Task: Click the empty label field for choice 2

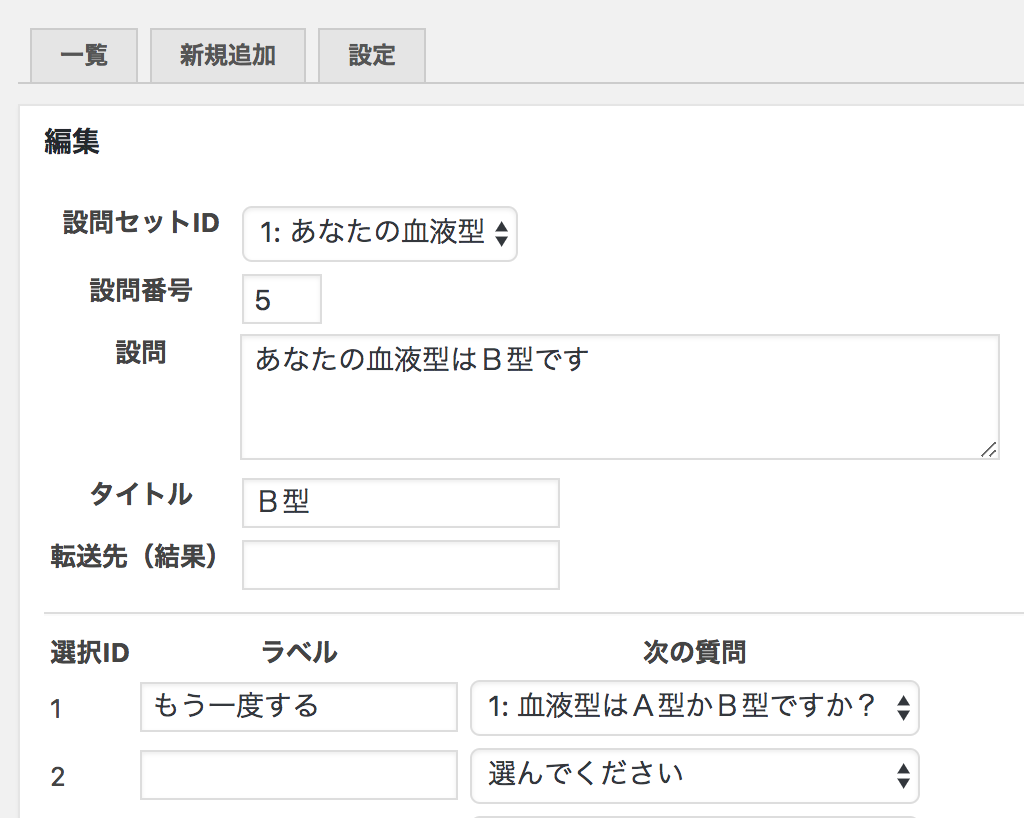Action: 298,775
